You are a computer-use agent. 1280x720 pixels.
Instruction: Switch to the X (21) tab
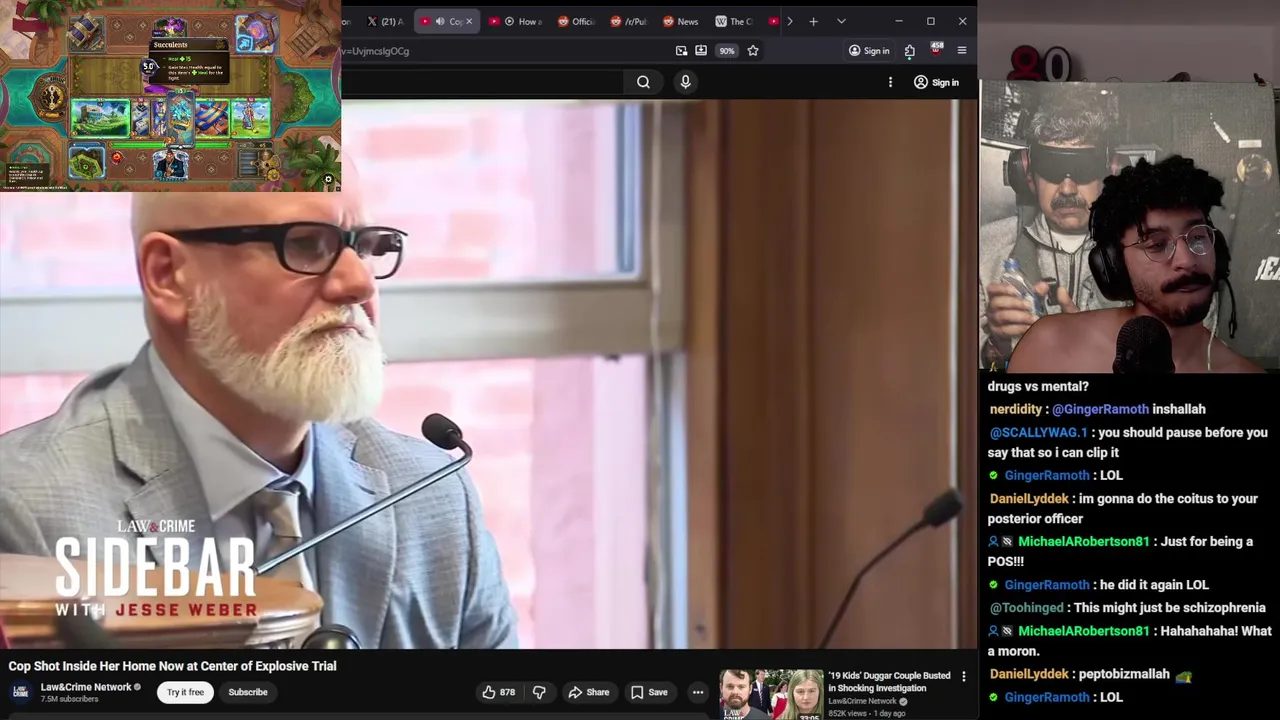[385, 21]
